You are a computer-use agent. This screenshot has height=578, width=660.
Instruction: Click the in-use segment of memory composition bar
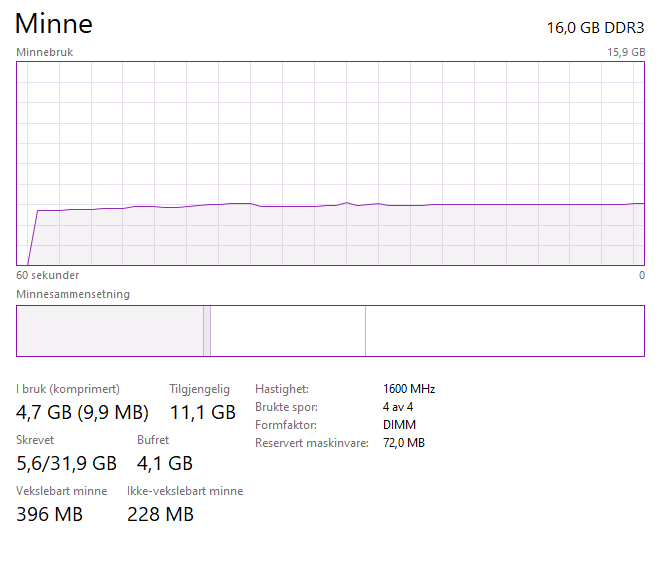[109, 331]
